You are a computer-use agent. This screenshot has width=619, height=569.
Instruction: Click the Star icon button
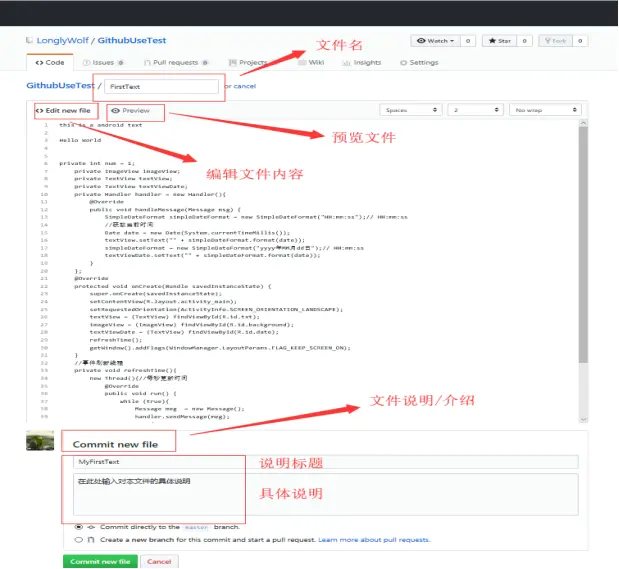click(499, 41)
